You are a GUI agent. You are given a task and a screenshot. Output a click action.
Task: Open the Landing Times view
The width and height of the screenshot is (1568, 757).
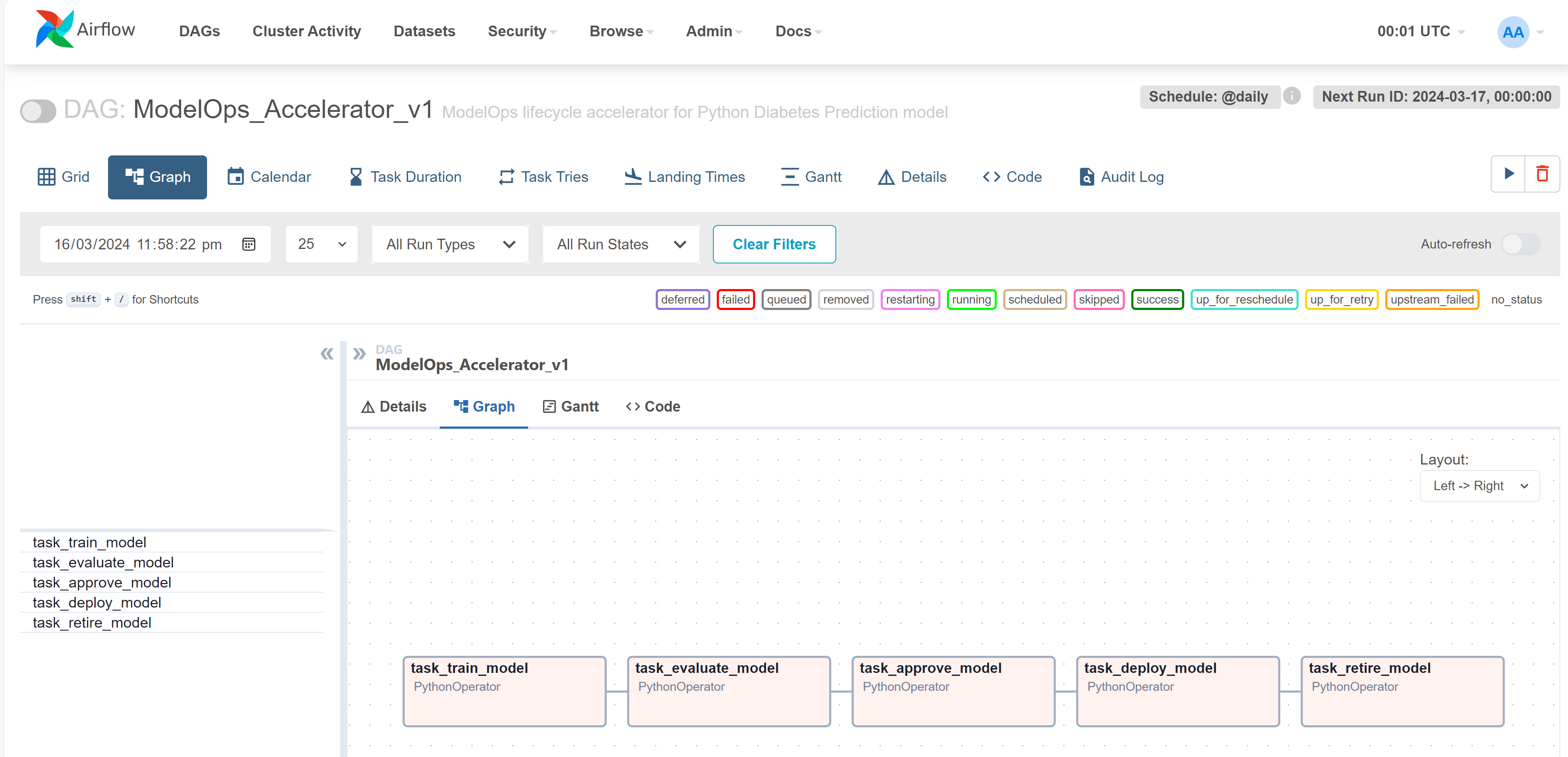[x=685, y=177]
